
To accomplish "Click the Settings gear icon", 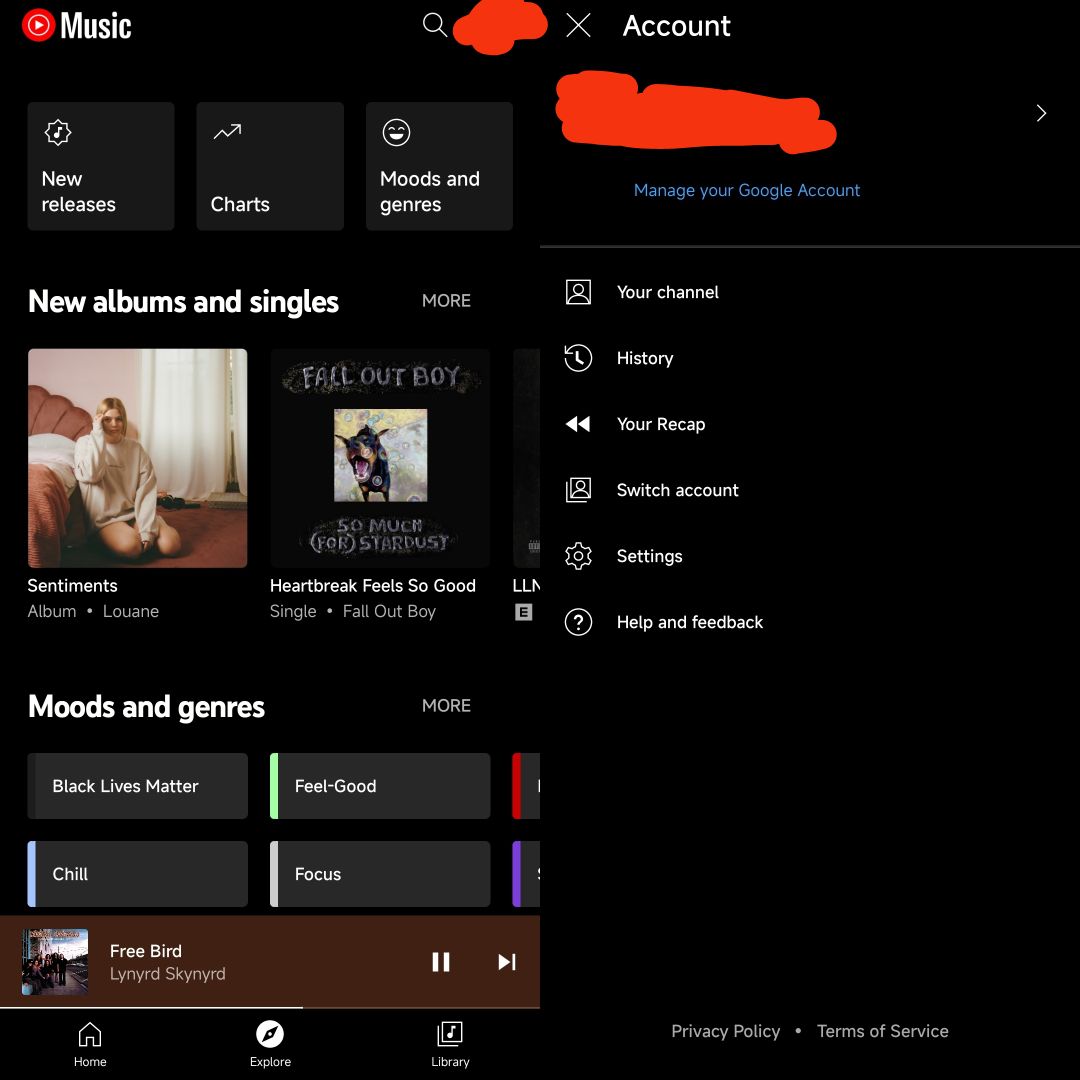I will [x=578, y=556].
